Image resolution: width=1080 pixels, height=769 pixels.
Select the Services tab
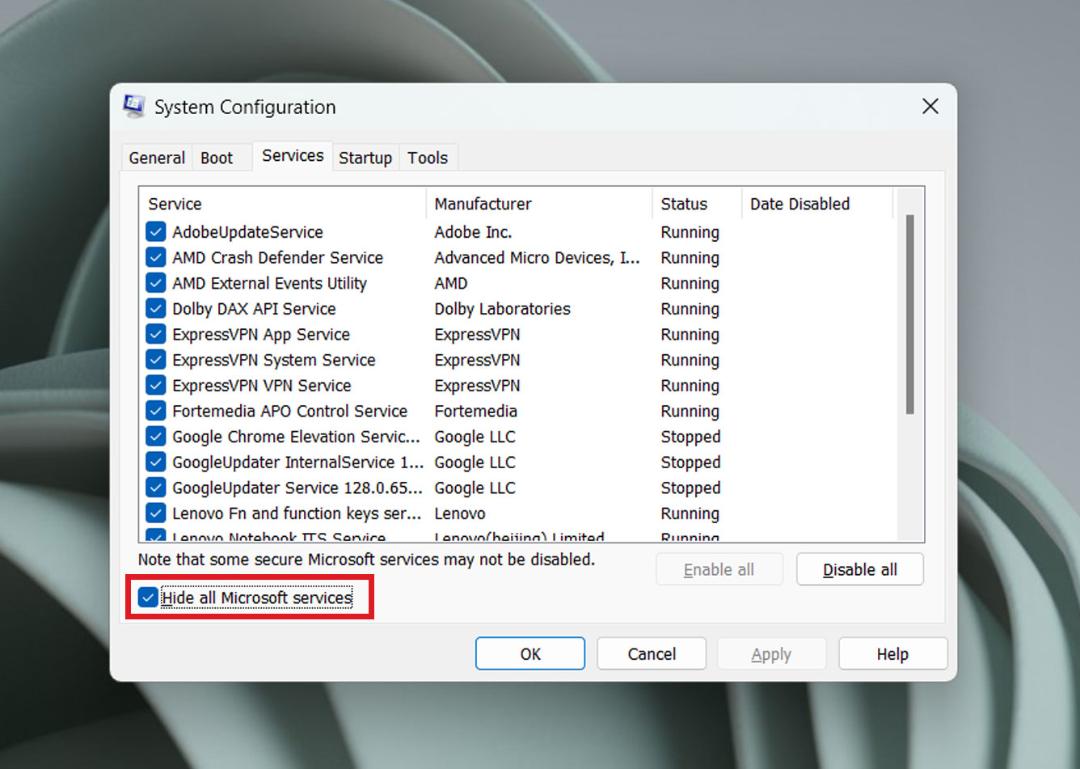coord(293,156)
